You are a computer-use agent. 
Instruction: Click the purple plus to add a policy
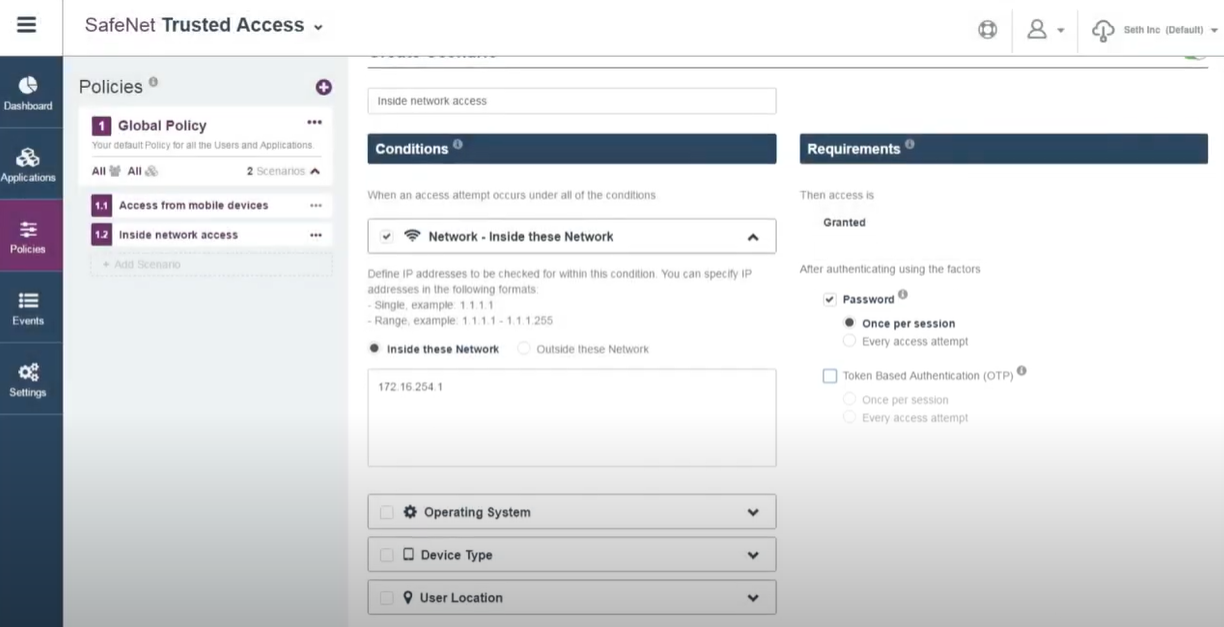(323, 87)
